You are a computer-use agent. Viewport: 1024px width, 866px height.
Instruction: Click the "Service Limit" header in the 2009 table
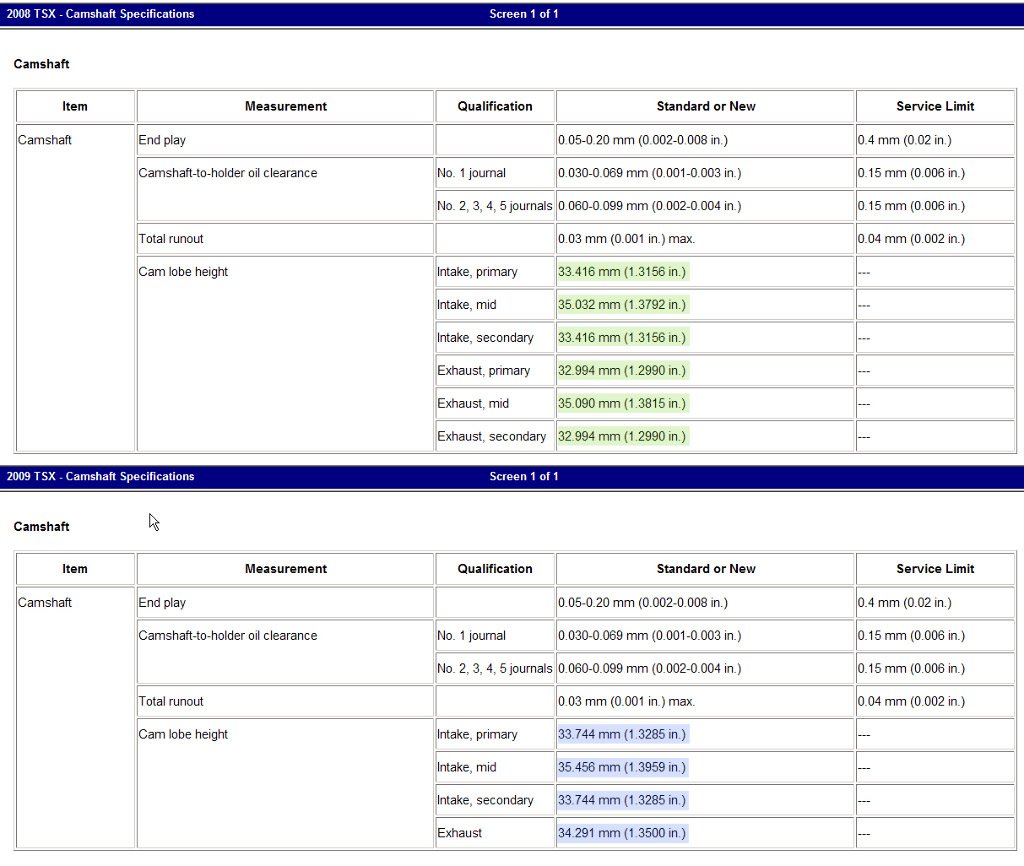point(935,569)
